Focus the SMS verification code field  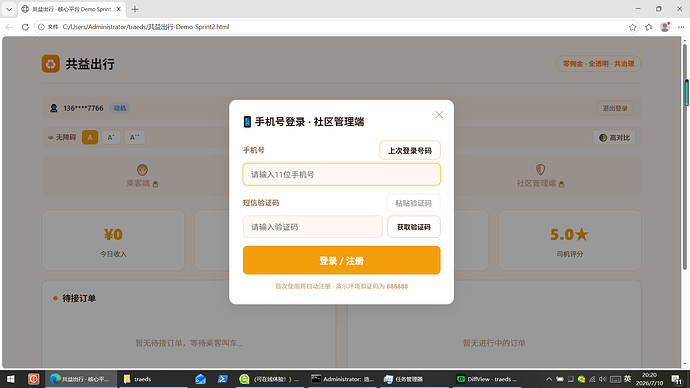312,227
